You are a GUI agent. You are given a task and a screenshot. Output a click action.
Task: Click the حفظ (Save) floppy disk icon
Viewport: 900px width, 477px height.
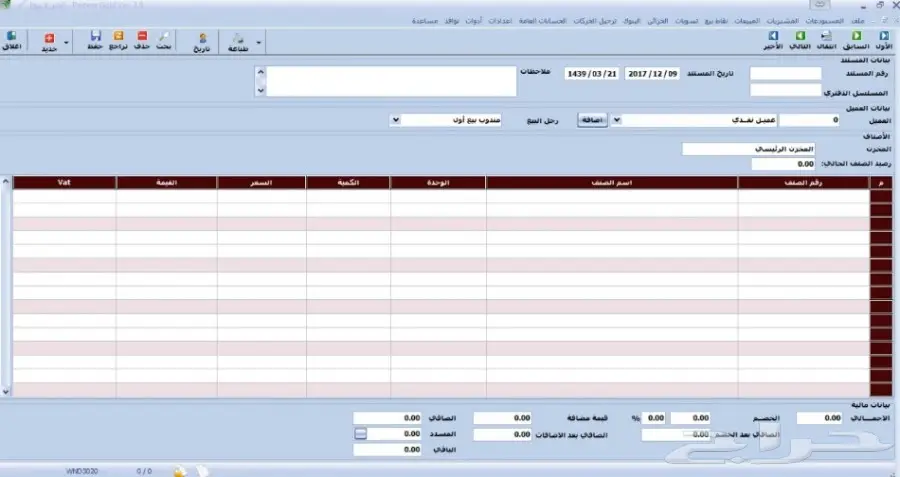click(96, 42)
